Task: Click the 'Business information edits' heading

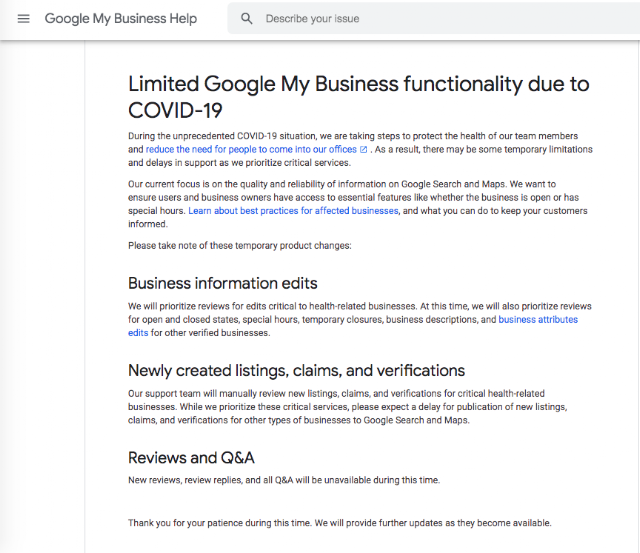Action: [x=223, y=283]
